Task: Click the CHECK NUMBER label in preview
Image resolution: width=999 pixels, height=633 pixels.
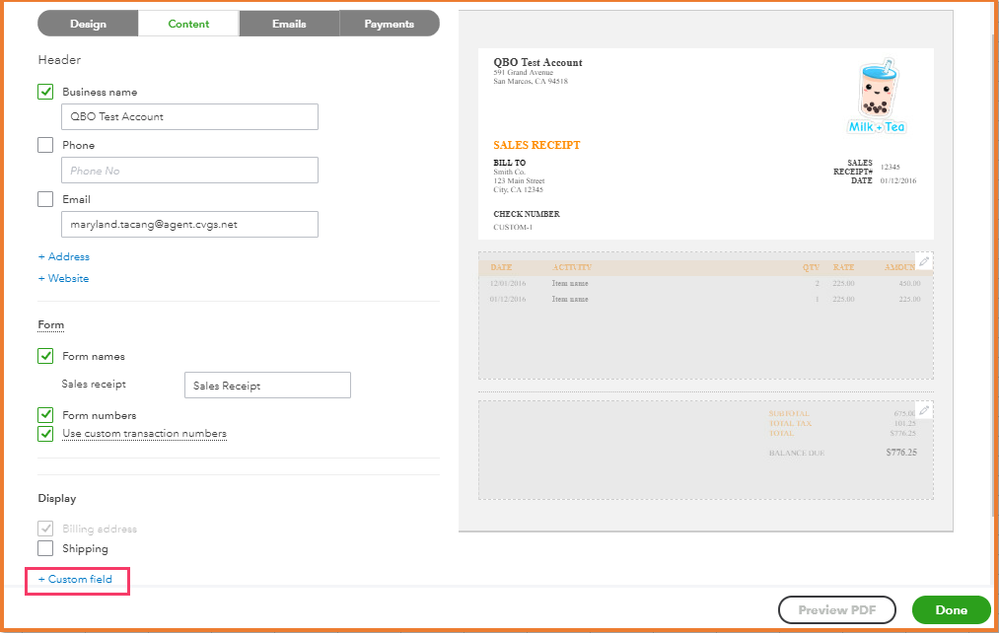Action: click(526, 214)
